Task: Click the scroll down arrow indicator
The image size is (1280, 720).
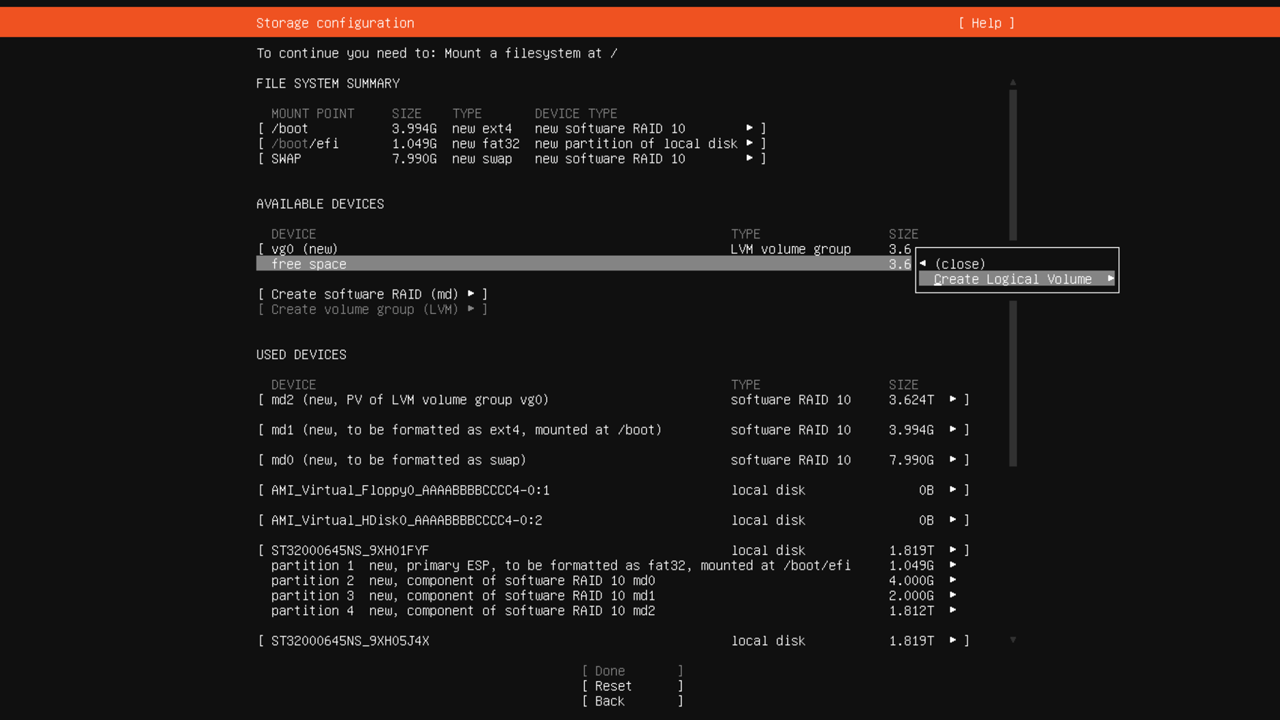Action: [1013, 640]
